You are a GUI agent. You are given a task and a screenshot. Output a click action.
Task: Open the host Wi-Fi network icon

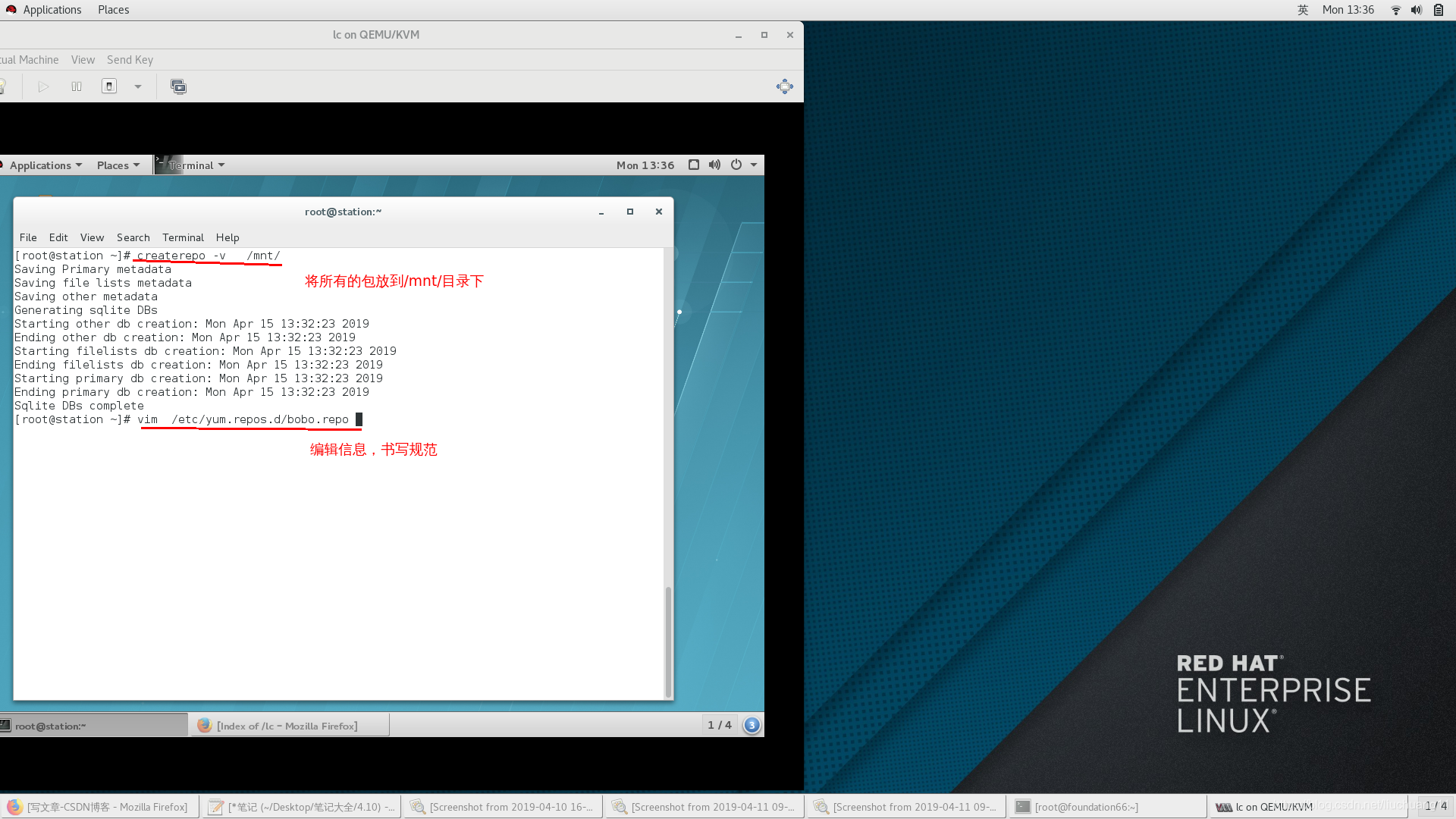pyautogui.click(x=1395, y=10)
